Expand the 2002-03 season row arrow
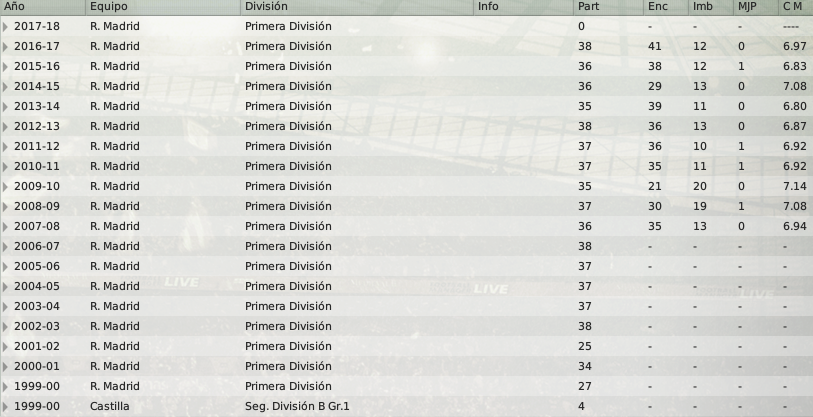Screen dimensions: 813x417 point(5,327)
